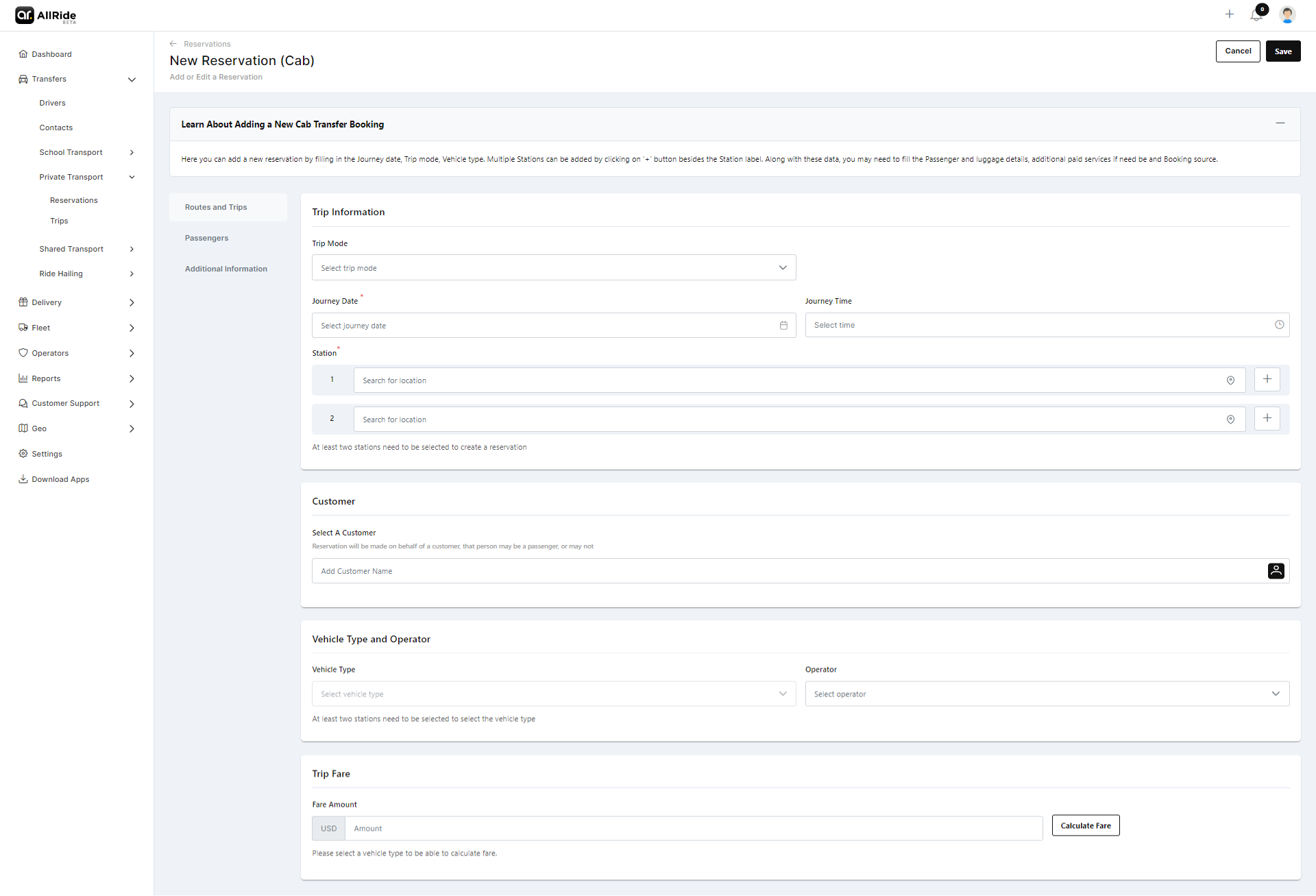Screen dimensions: 1316x896
Task: Collapse the Transfers sidebar section
Action: click(132, 80)
